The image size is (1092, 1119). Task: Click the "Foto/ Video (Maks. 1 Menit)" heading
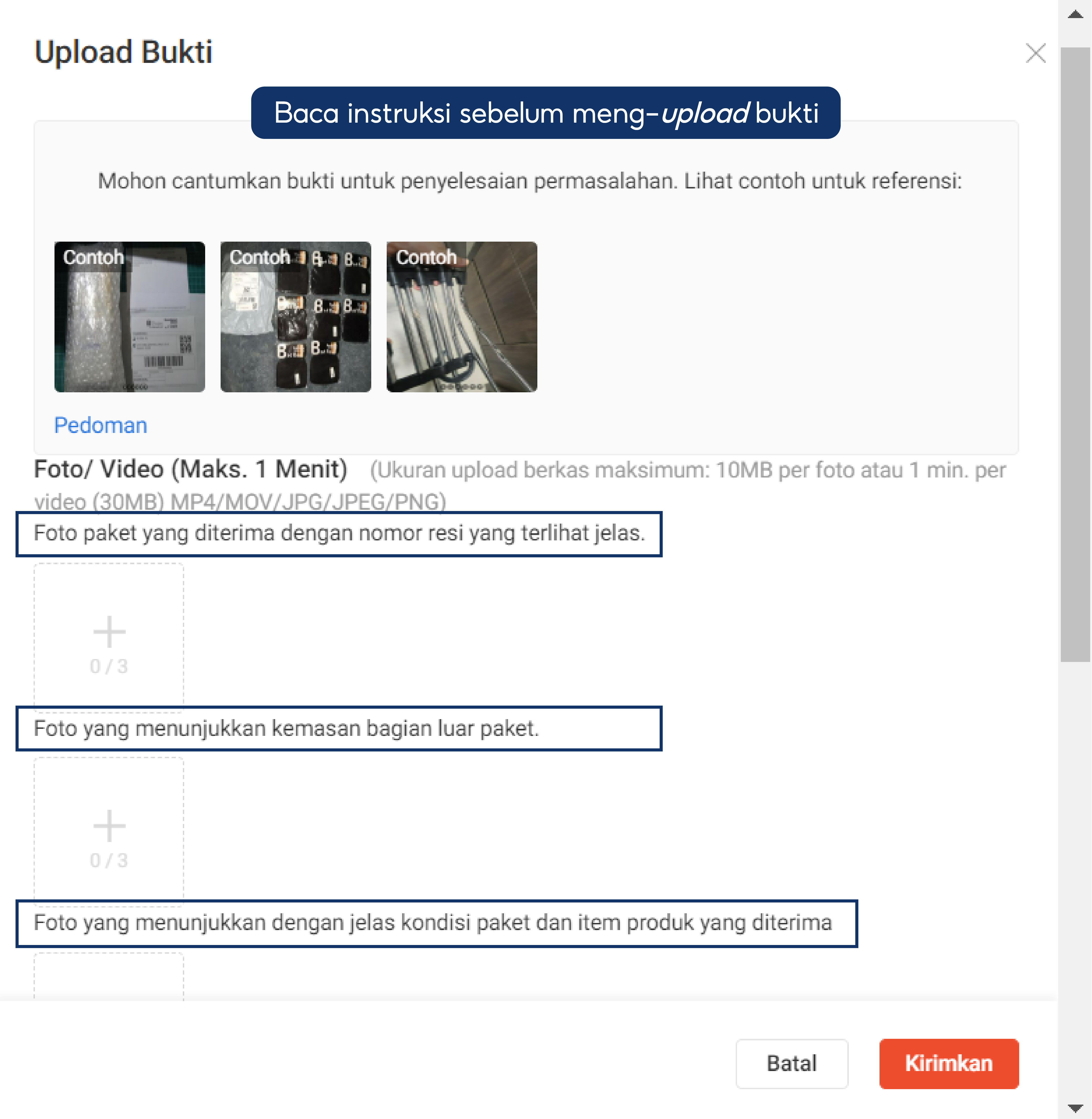tap(190, 470)
